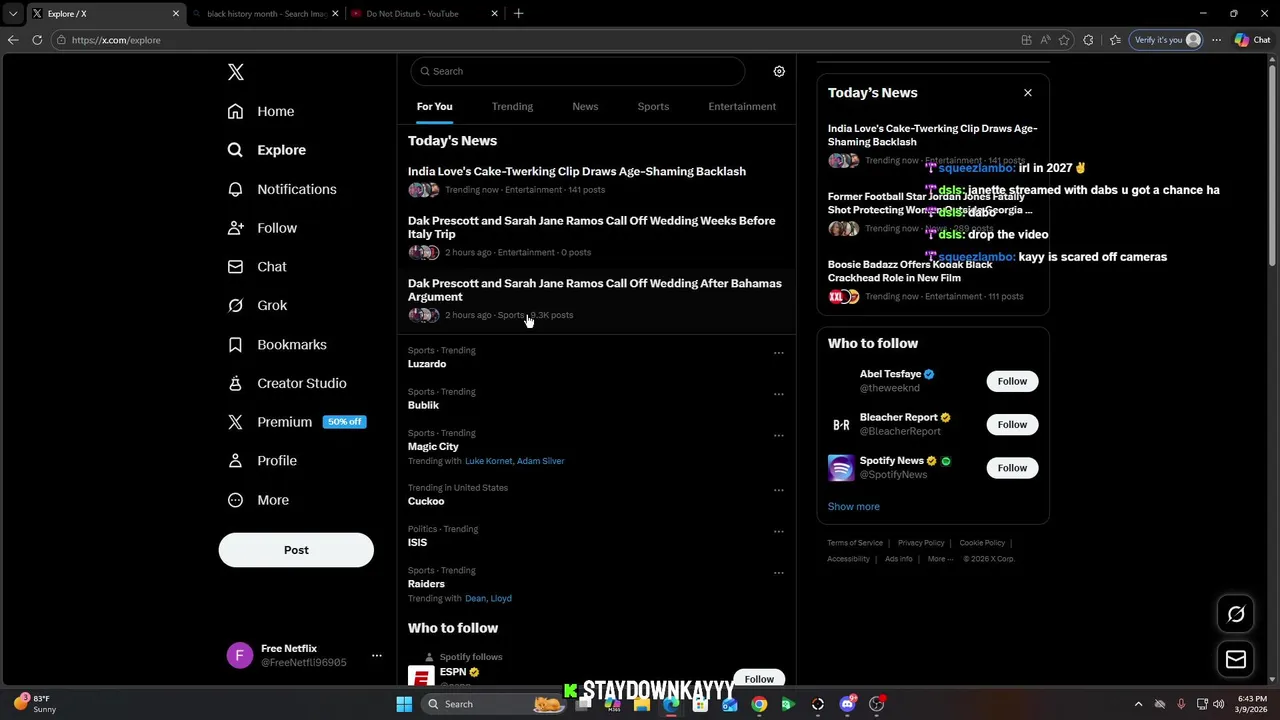Open Windows Start menu
Screen dimensions: 1280x720
pyautogui.click(x=404, y=704)
